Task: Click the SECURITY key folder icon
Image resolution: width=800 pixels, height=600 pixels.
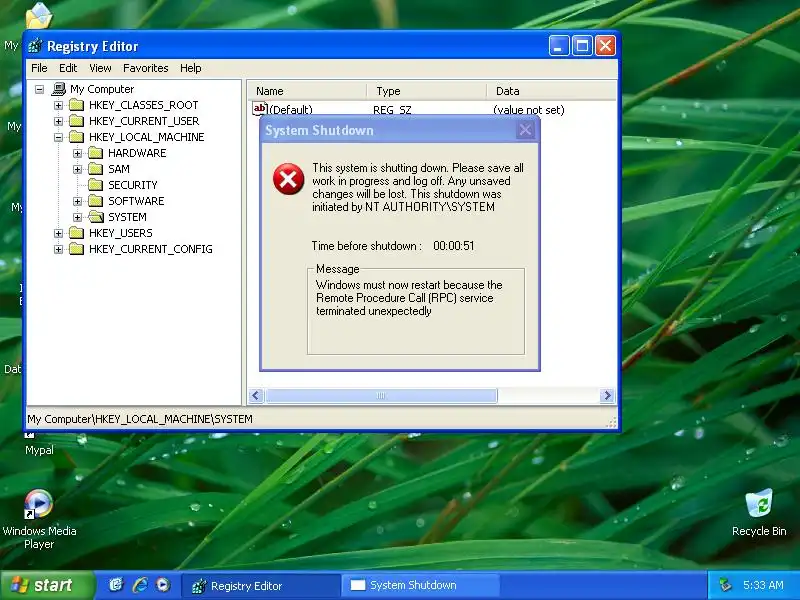Action: [95, 185]
